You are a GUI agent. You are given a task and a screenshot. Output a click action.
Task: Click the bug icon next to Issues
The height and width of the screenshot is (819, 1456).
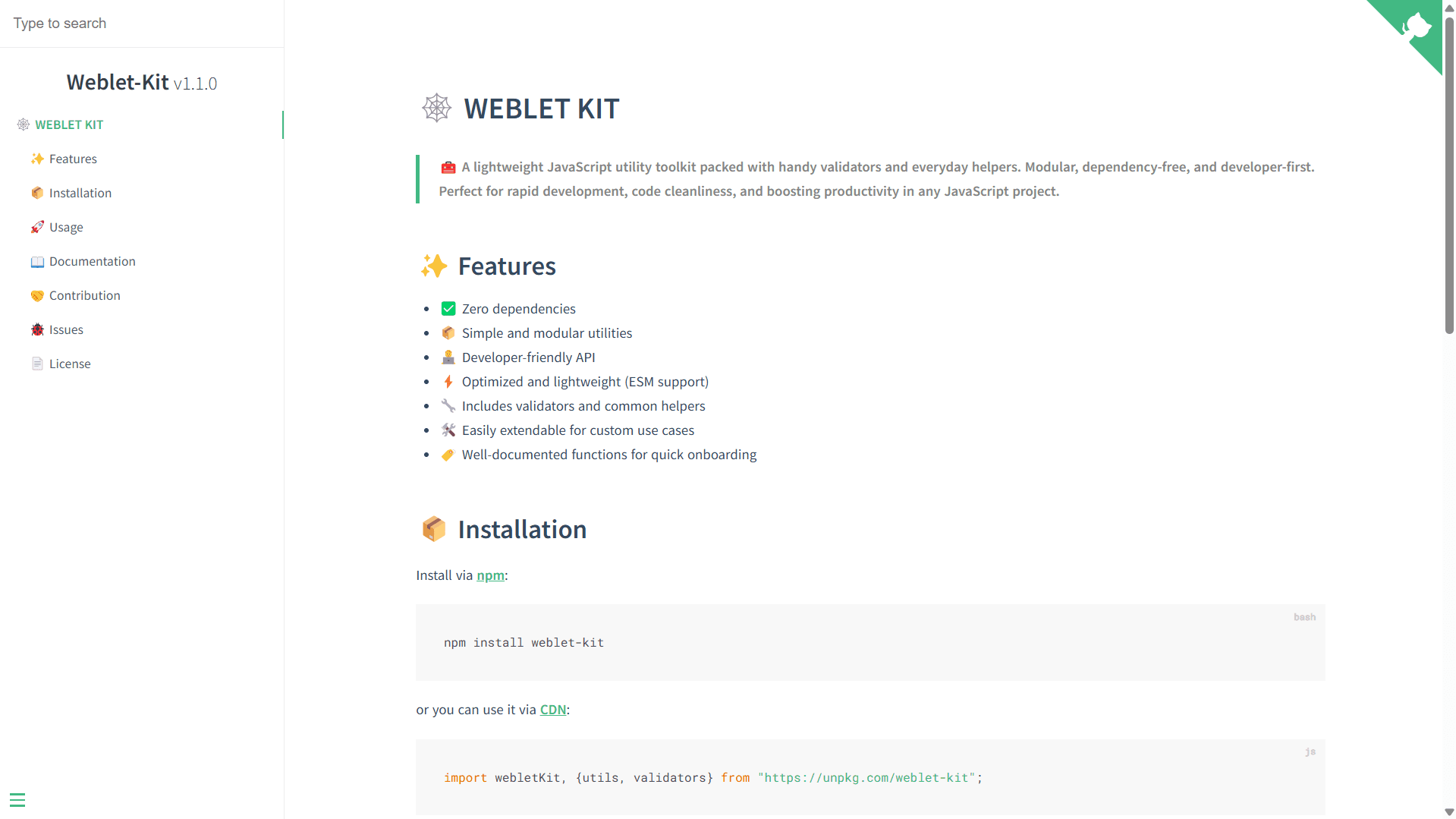pyautogui.click(x=37, y=329)
